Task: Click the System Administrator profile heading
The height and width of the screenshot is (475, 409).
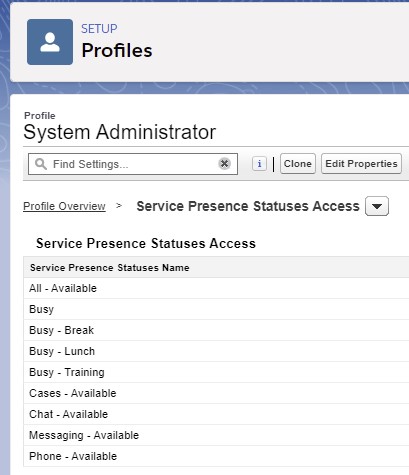Action: (120, 132)
